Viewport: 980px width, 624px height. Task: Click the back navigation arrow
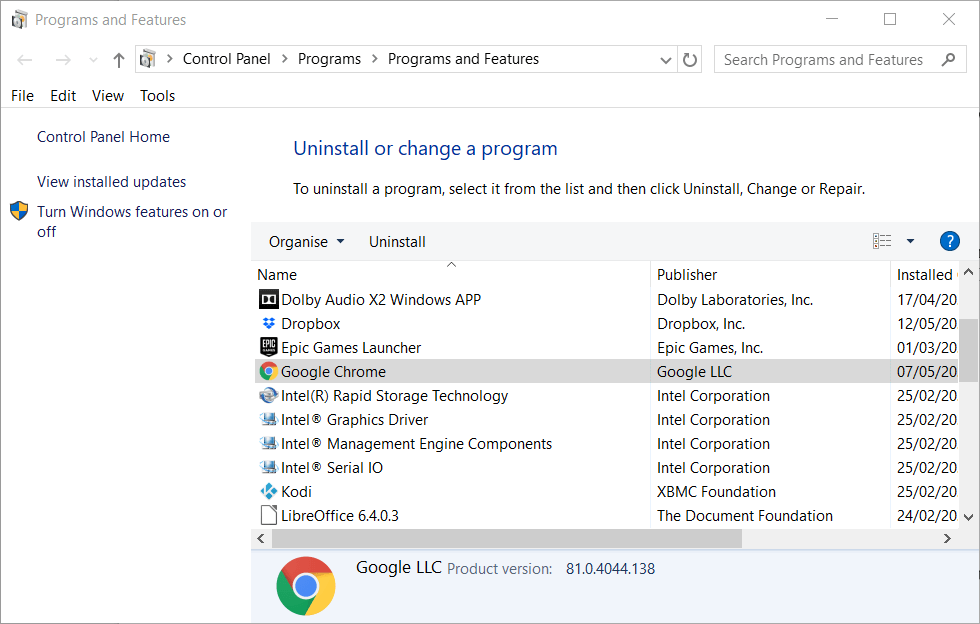click(x=24, y=60)
